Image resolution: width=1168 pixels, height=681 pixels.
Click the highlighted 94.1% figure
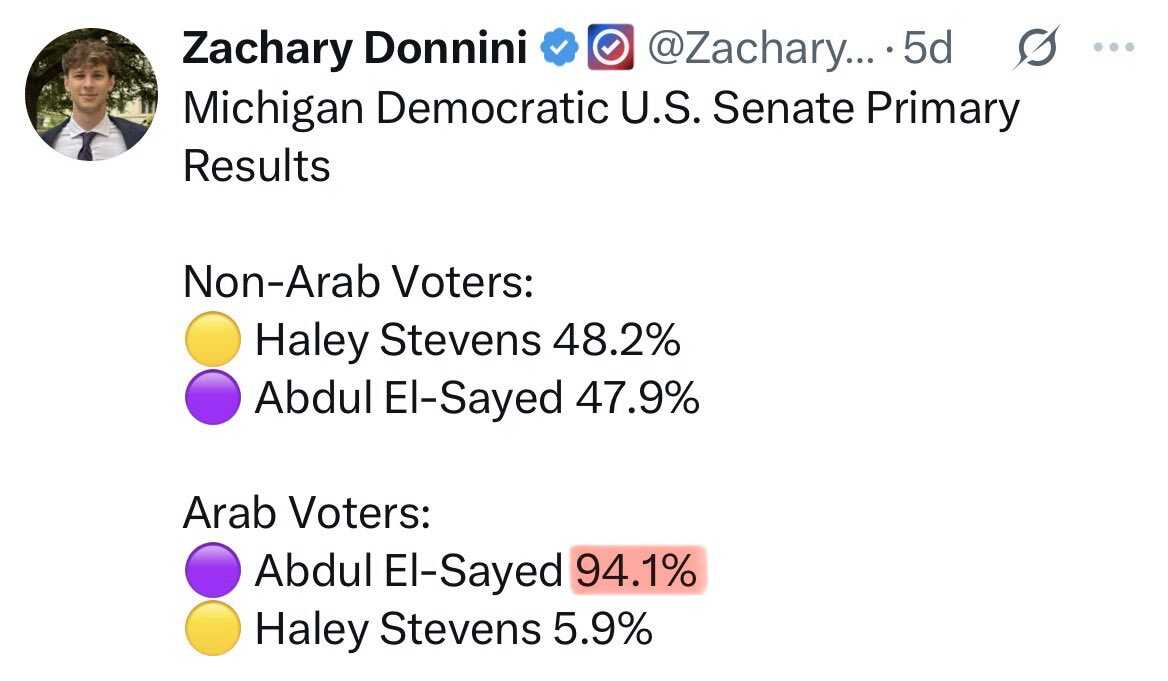click(x=638, y=571)
